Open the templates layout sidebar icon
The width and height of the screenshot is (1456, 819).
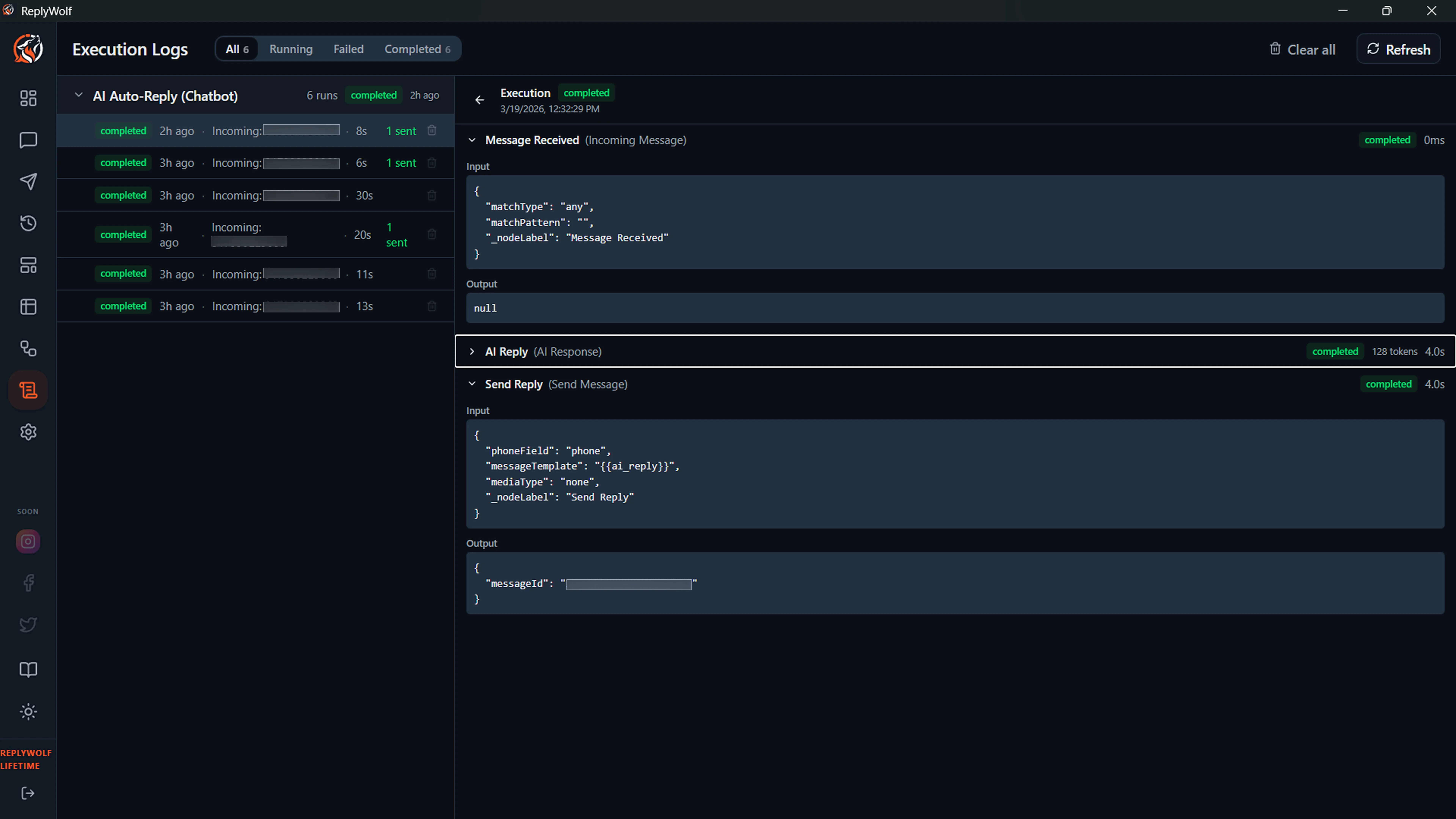[x=28, y=265]
